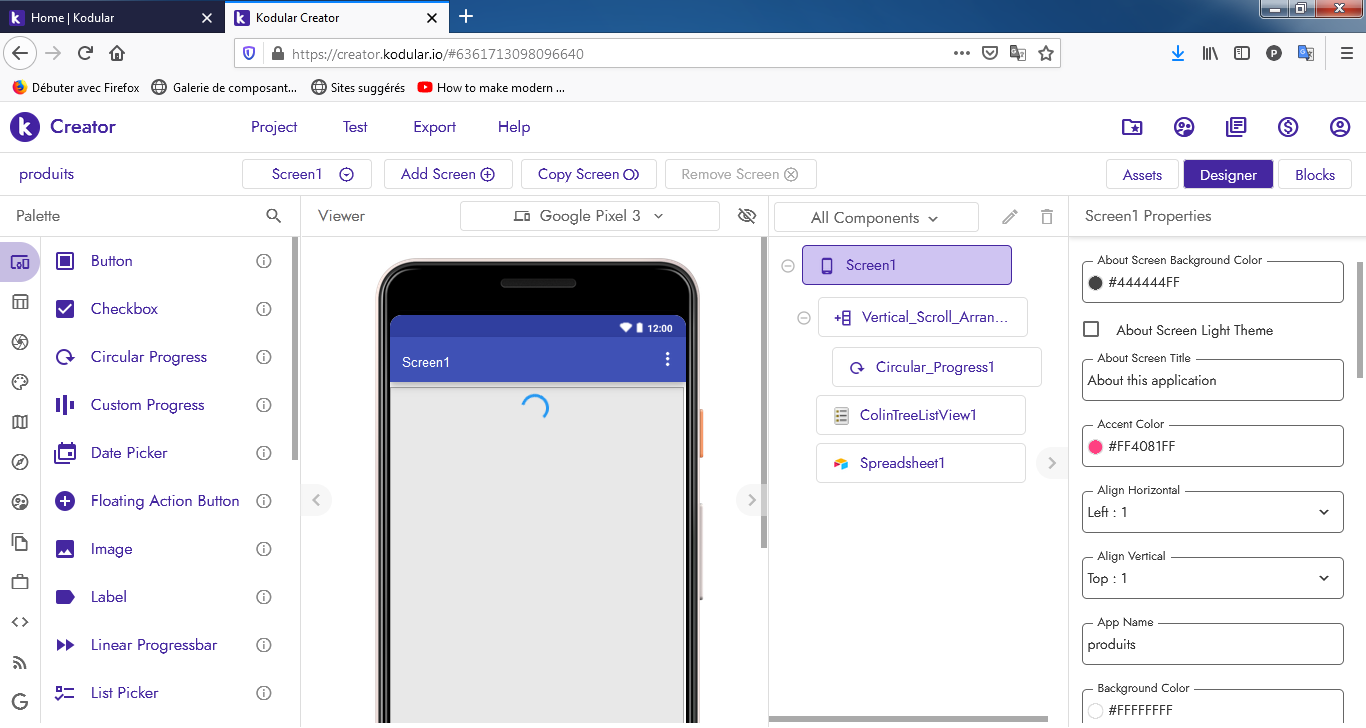Click the Add Screen button
The height and width of the screenshot is (728, 1366).
coord(447,174)
